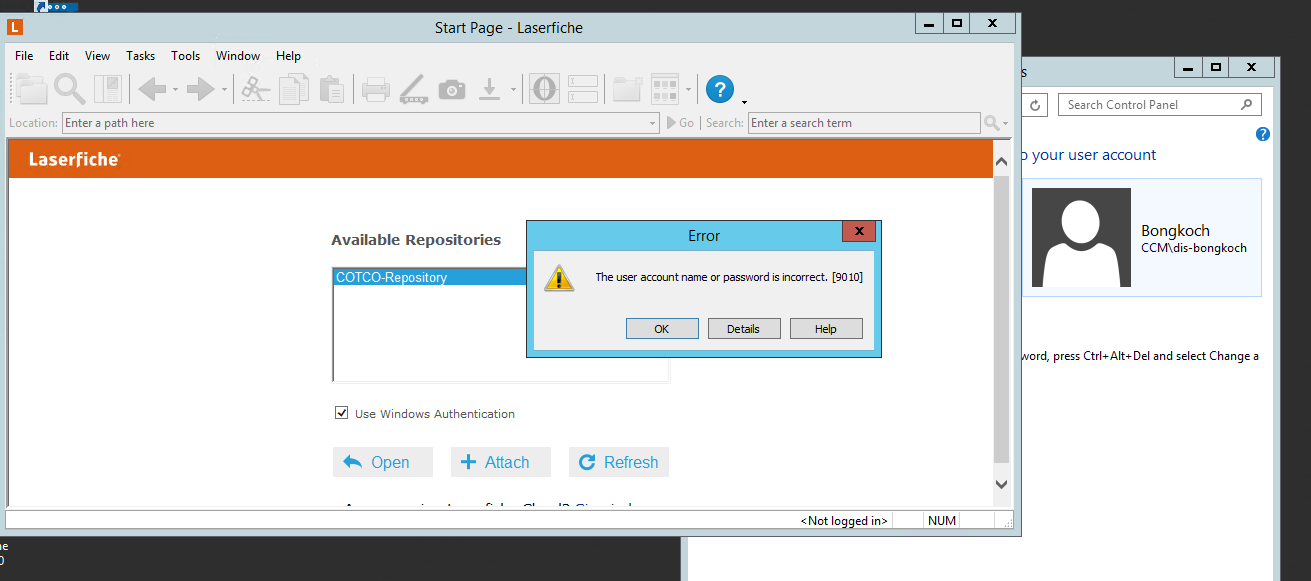Click the blue Help question mark icon
Screen dimensions: 1311x581
tap(720, 89)
